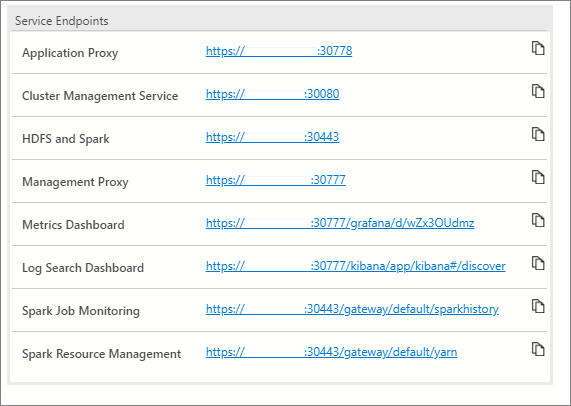Copy the Spark Resource Management endpoint

point(538,349)
